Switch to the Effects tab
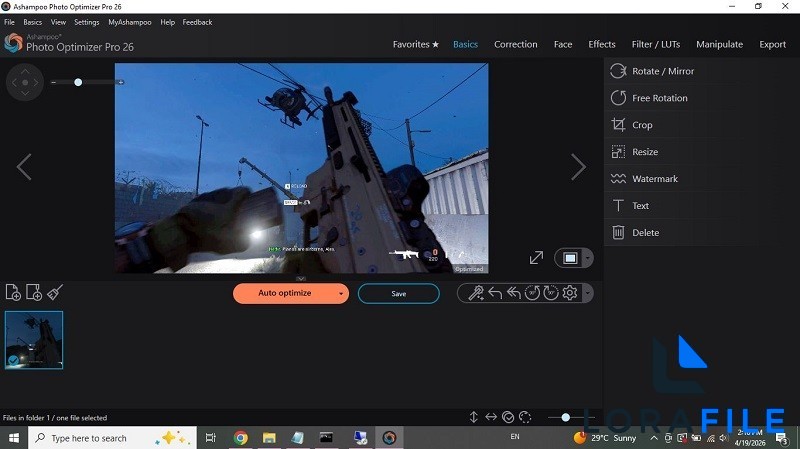Screen dimensions: 800x449 [x=602, y=44]
